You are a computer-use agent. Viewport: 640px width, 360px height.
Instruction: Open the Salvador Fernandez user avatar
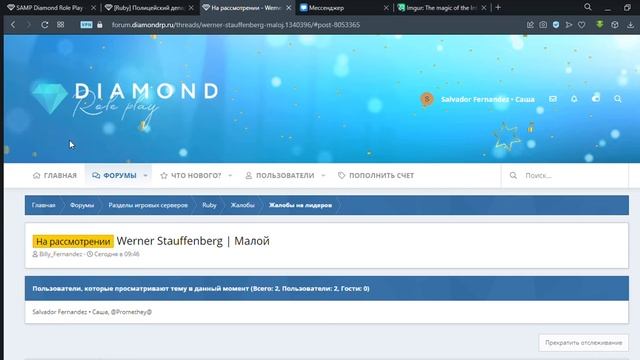pos(427,99)
